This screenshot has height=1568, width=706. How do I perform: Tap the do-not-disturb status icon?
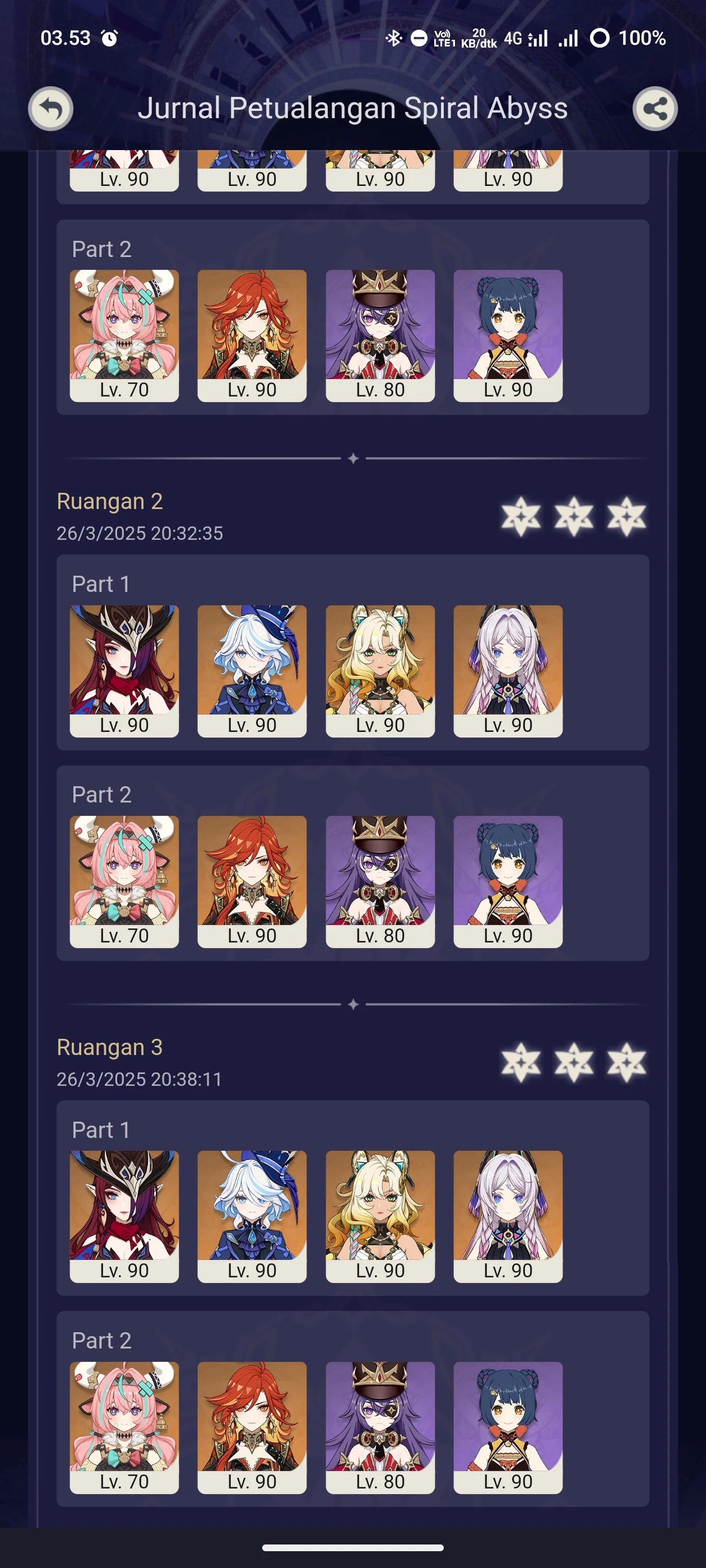pyautogui.click(x=419, y=38)
